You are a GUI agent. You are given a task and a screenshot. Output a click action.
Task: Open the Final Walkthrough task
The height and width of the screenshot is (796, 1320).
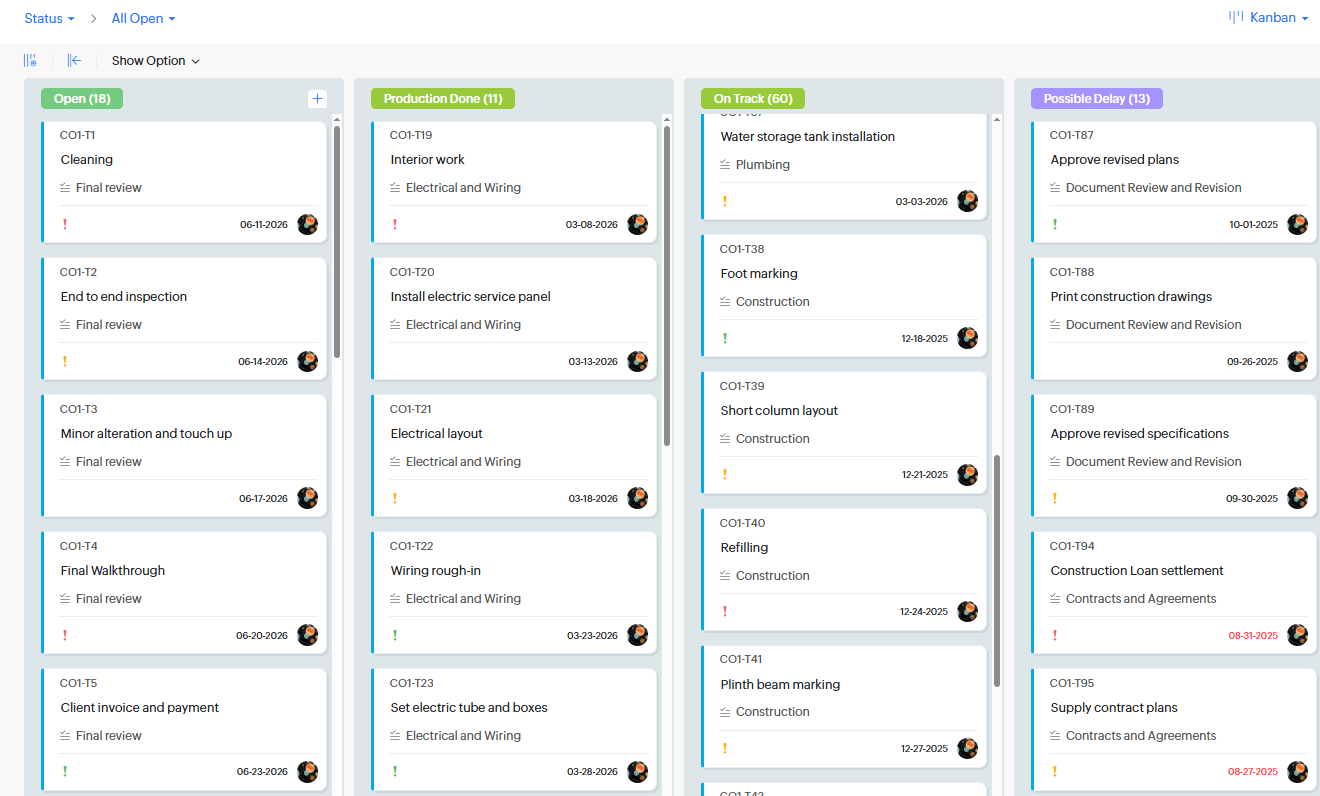[x=113, y=571]
